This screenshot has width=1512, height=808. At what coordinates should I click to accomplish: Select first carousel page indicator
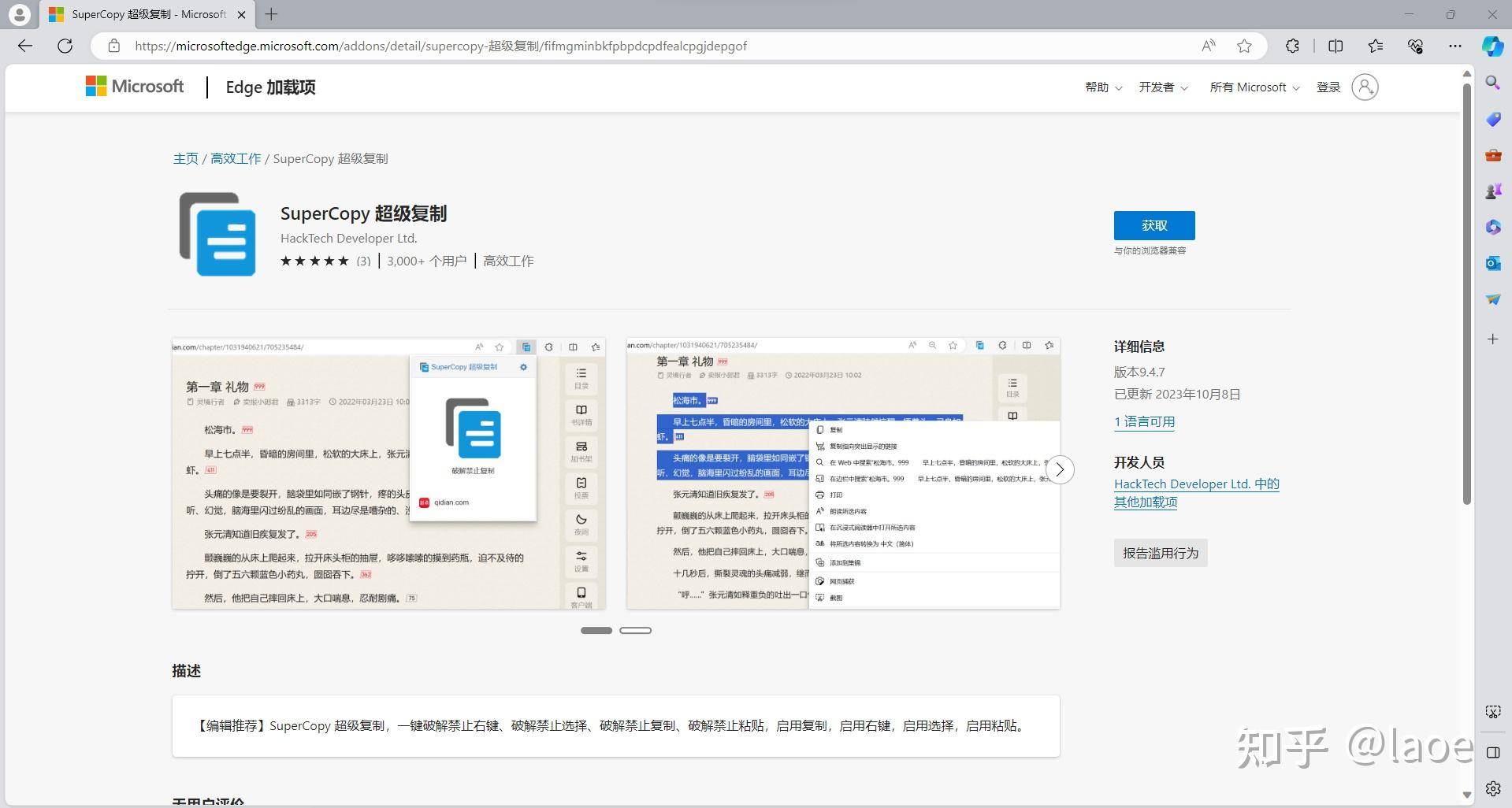coord(596,630)
